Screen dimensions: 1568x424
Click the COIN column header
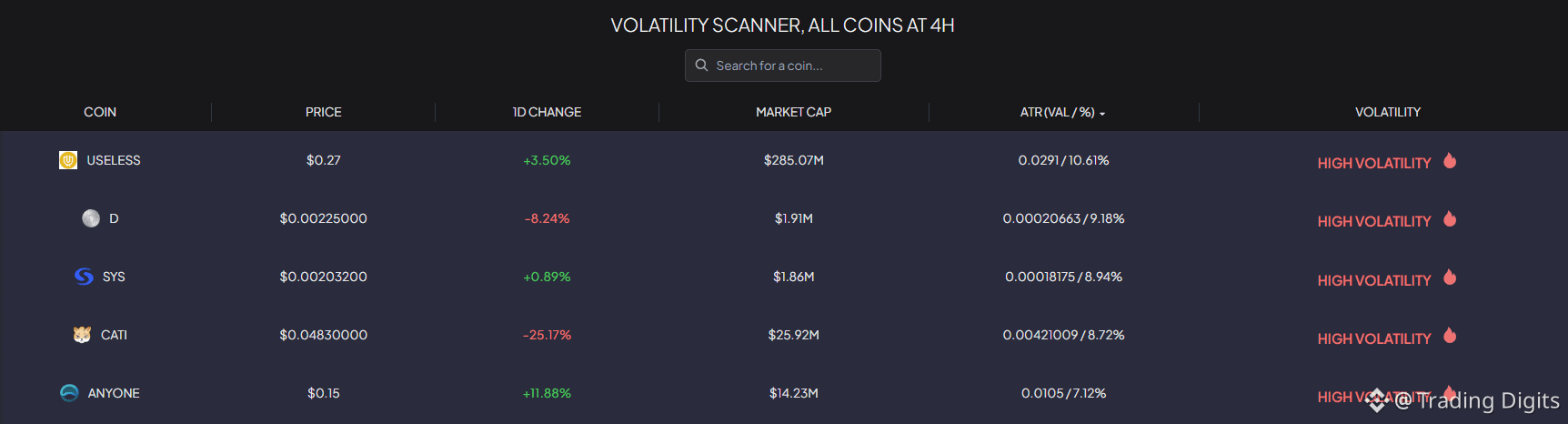point(100,112)
